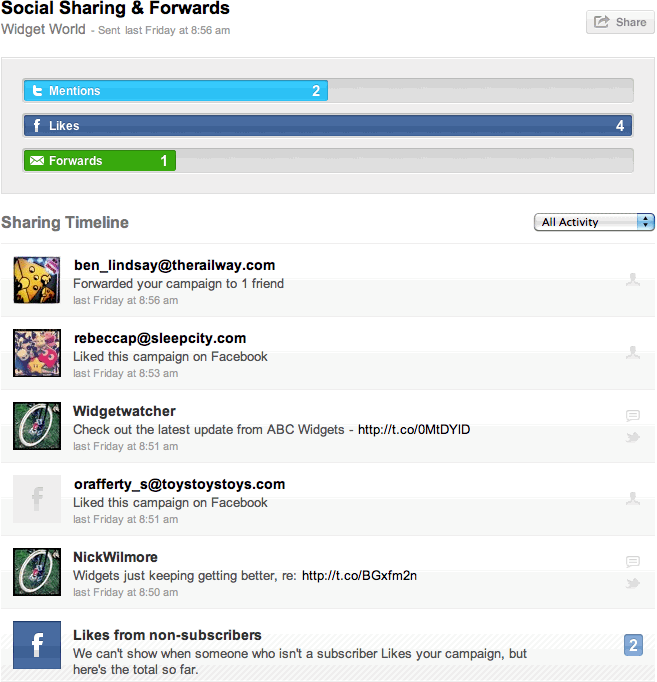Click the Facebook icon beside non-subscriber likes
This screenshot has width=657, height=682.
click(37, 645)
